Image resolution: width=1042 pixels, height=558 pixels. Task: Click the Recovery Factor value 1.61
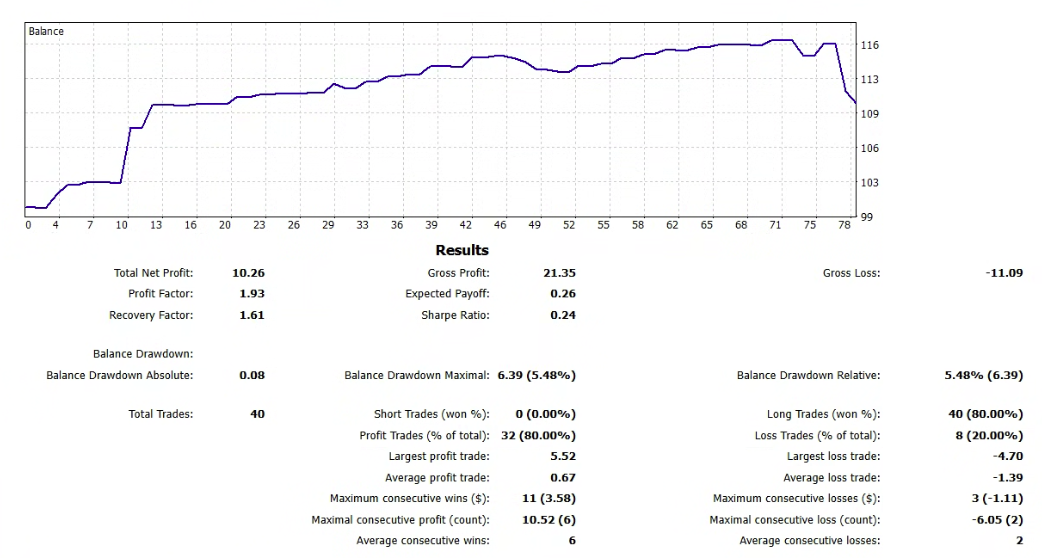251,315
